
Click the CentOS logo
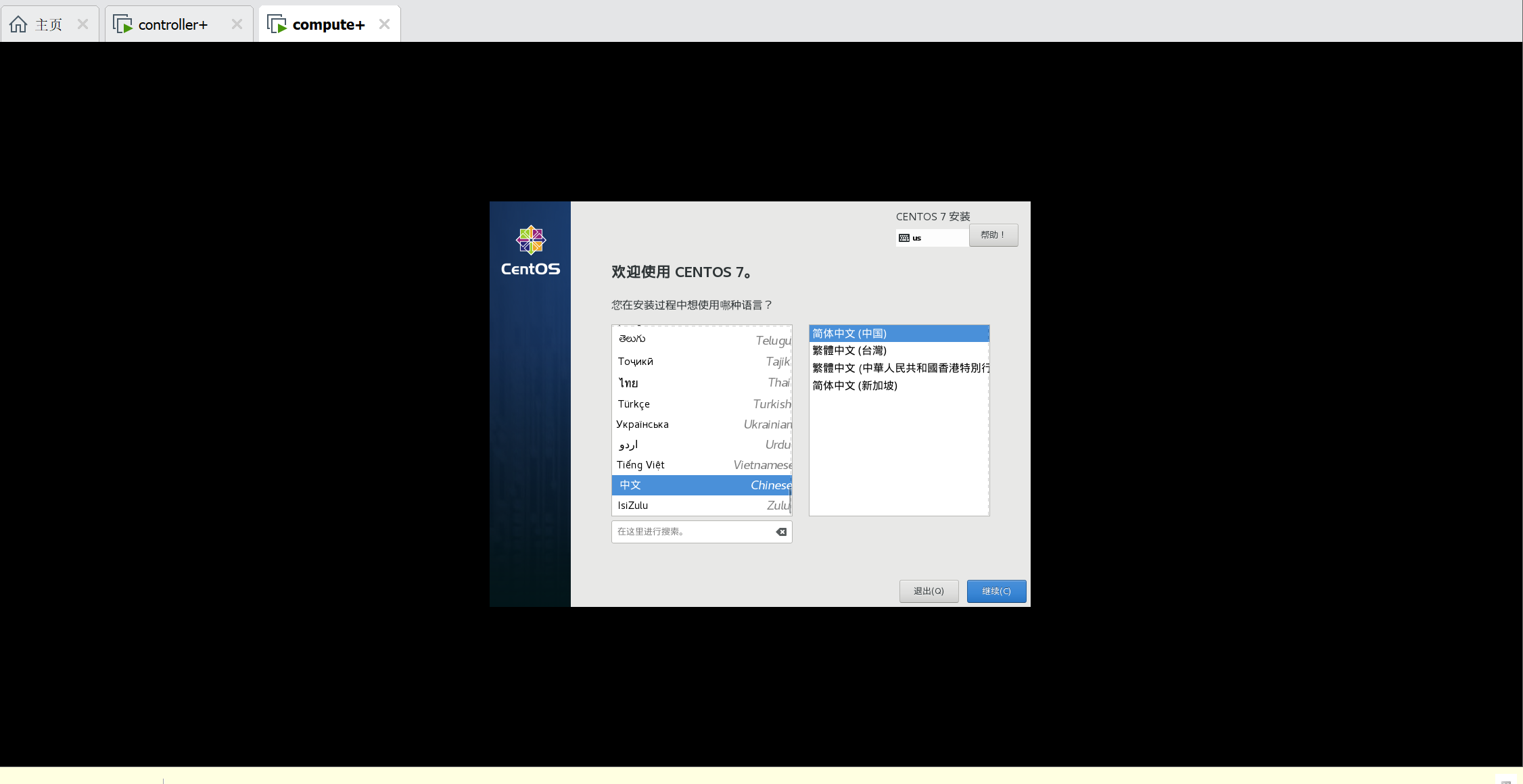coord(530,251)
